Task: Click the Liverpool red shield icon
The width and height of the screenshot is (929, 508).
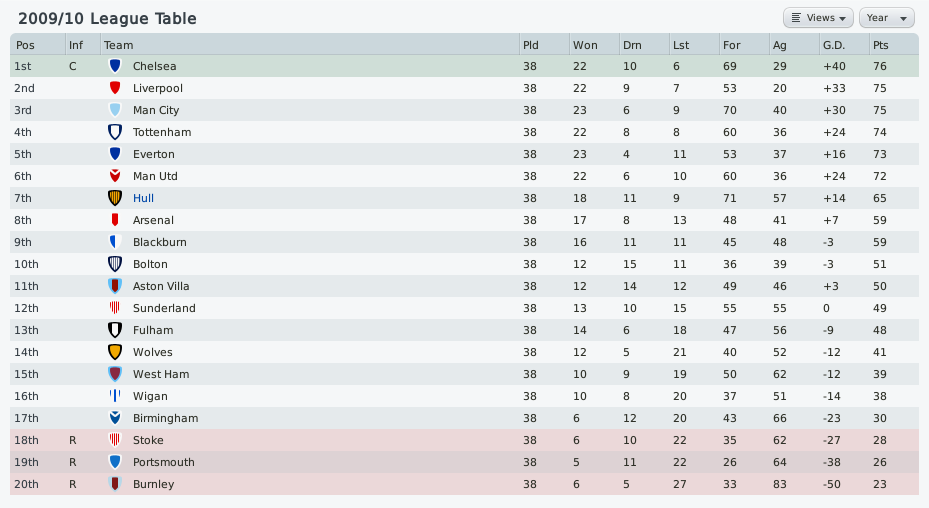Action: [115, 88]
